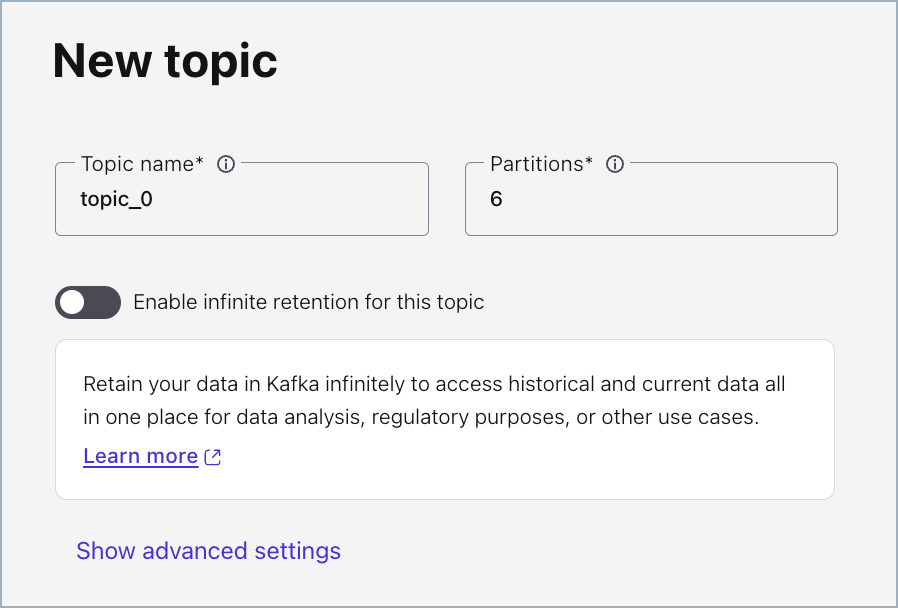898x608 pixels.
Task: Click the infinite retention description panel
Action: pos(444,419)
